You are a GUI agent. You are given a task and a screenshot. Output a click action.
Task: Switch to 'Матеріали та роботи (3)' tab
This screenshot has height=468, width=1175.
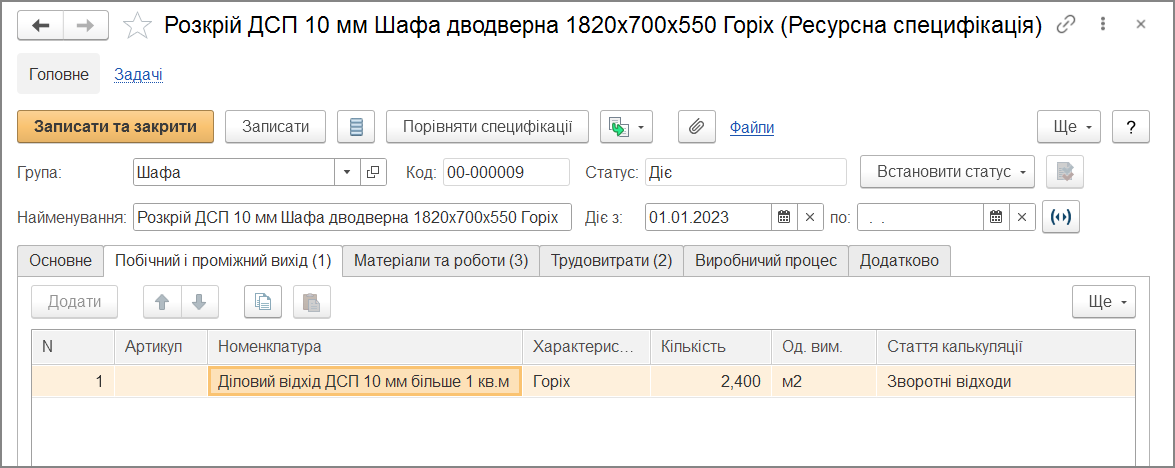click(x=440, y=261)
